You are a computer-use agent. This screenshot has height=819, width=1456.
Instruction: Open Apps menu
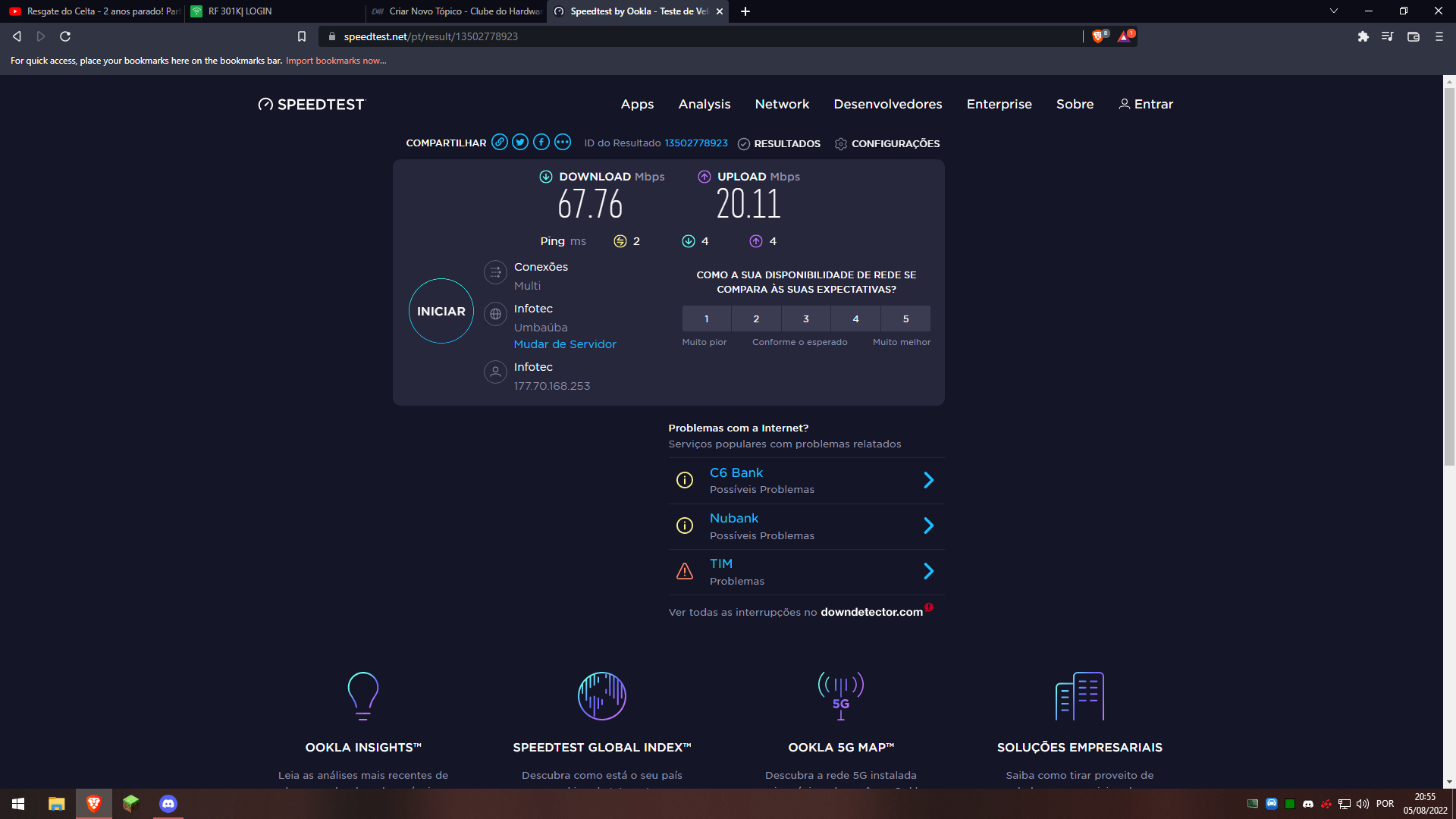637,105
